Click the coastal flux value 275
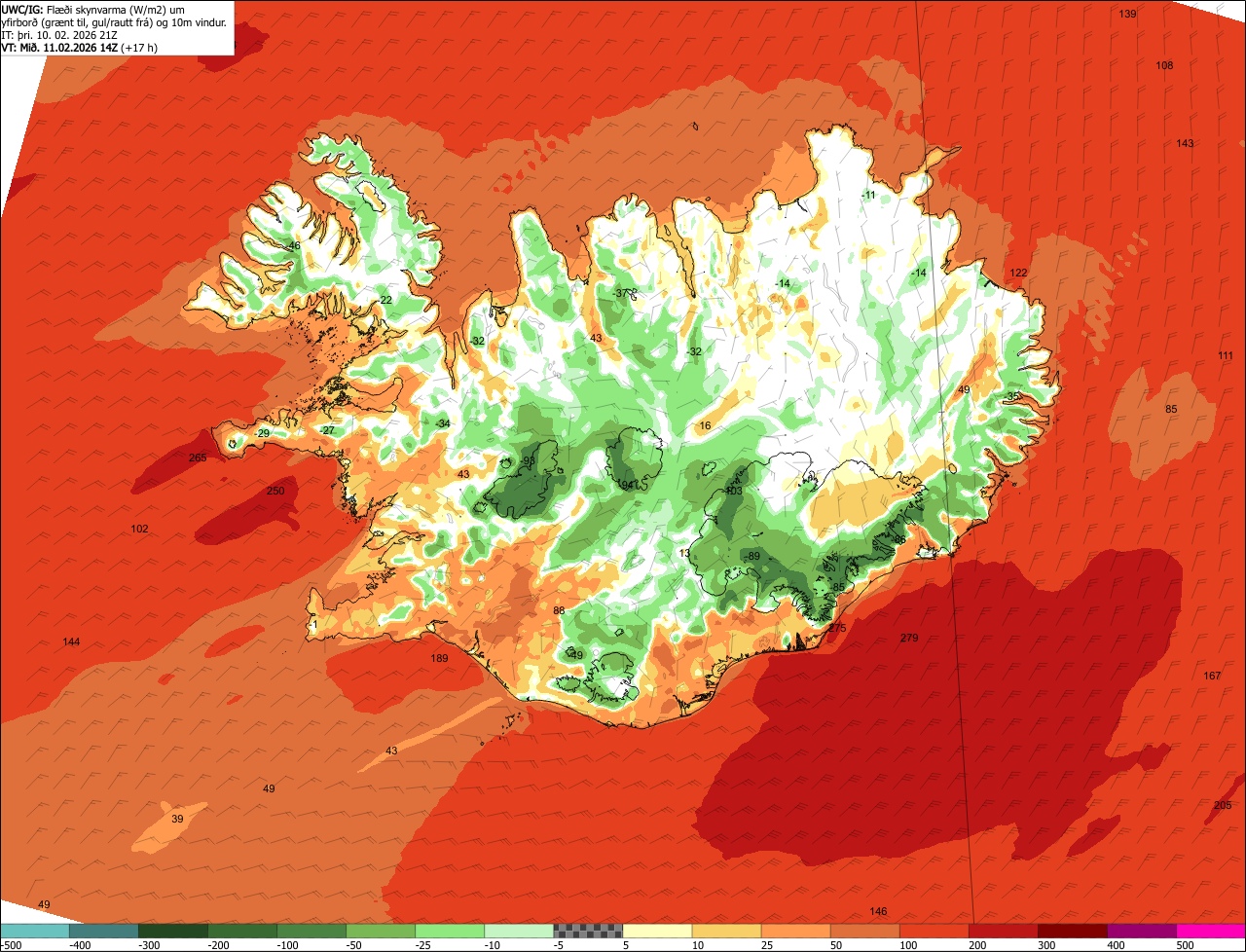Screen dimensions: 1246x952 837,628
